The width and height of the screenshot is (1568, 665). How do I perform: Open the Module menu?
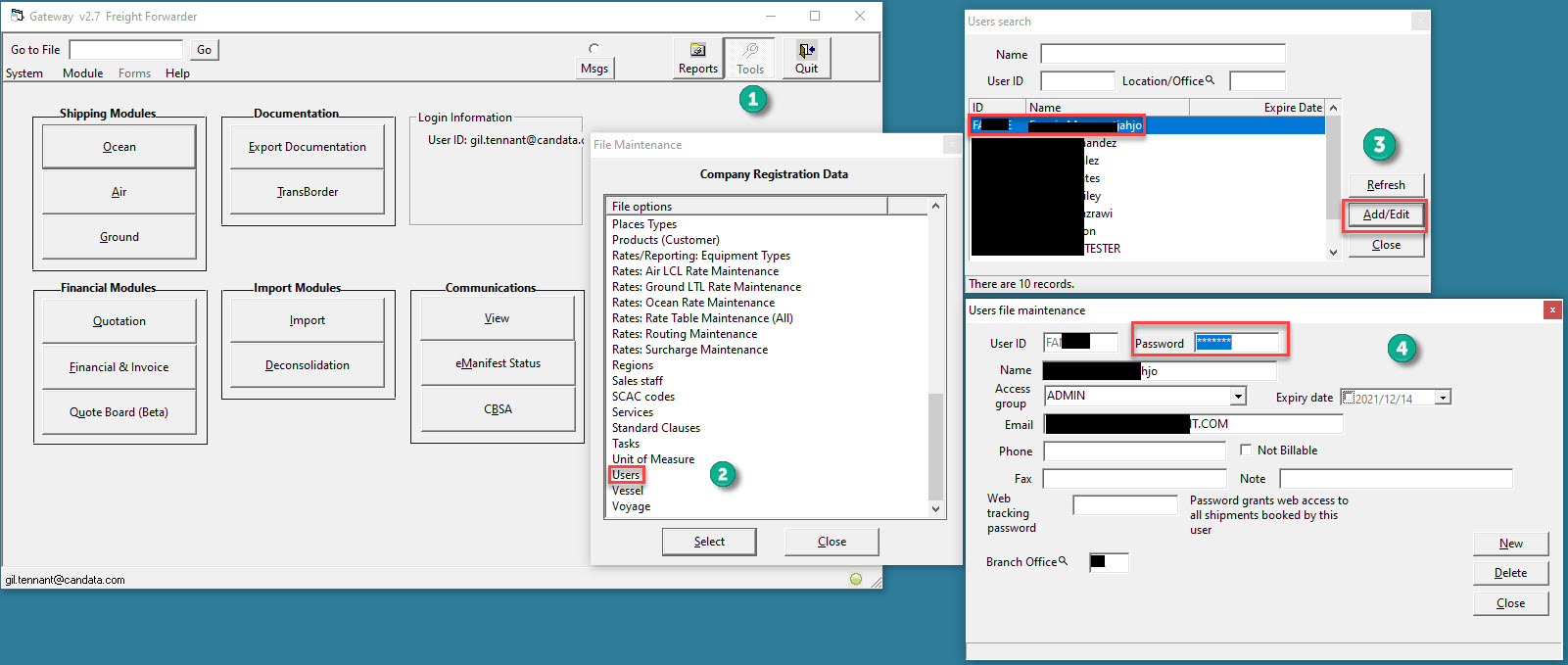pyautogui.click(x=82, y=73)
